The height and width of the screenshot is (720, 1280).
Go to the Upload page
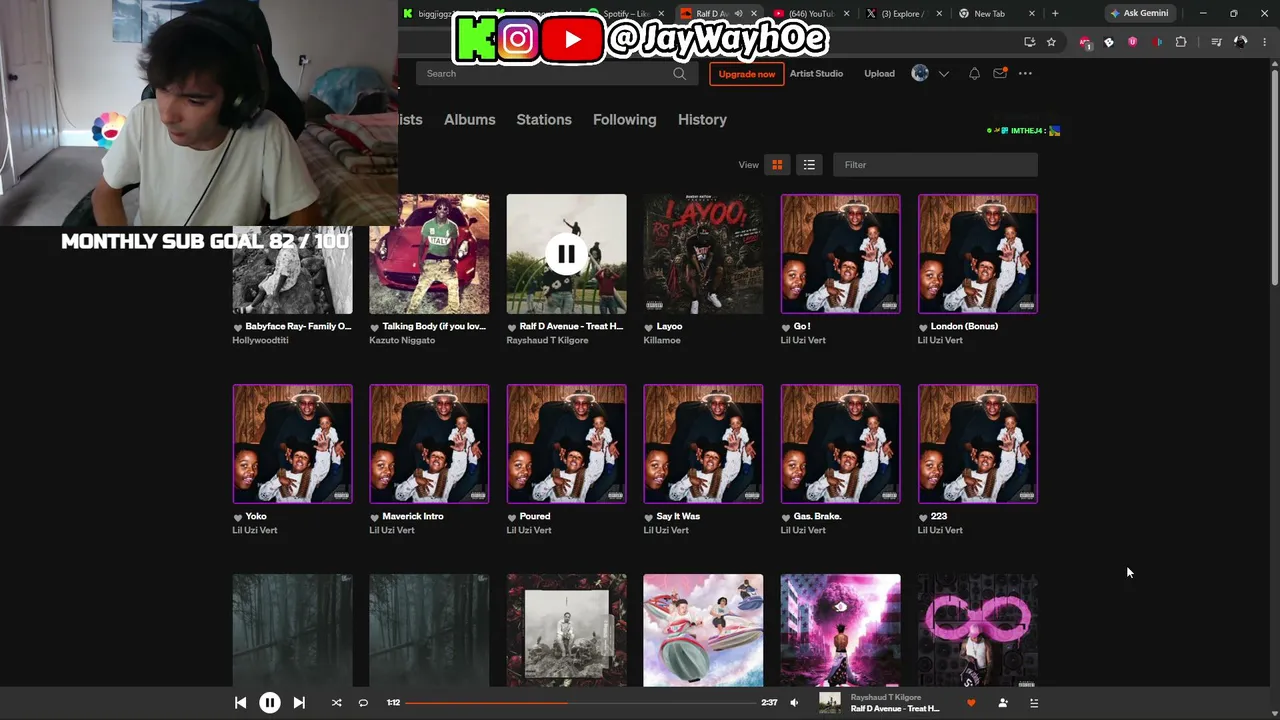coord(880,73)
